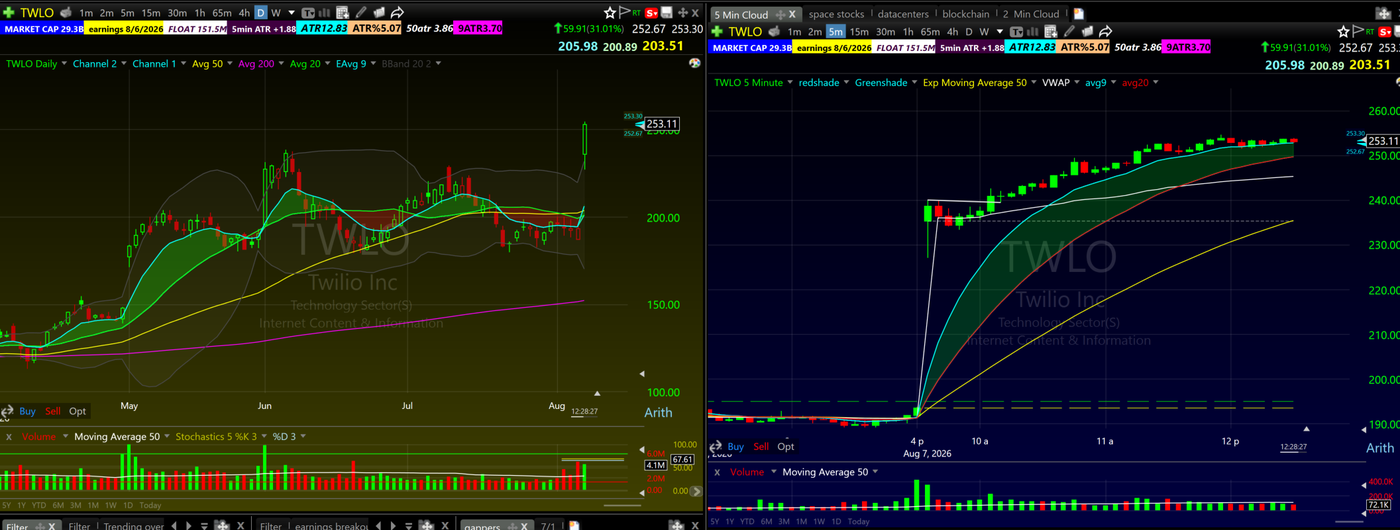Select 15m timeframe in left chart
This screenshot has height=530, width=1400.
151,13
